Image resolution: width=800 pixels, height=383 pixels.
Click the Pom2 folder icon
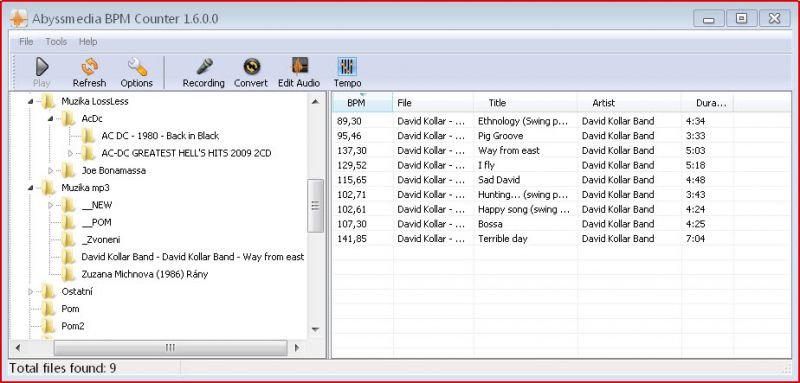coord(48,326)
